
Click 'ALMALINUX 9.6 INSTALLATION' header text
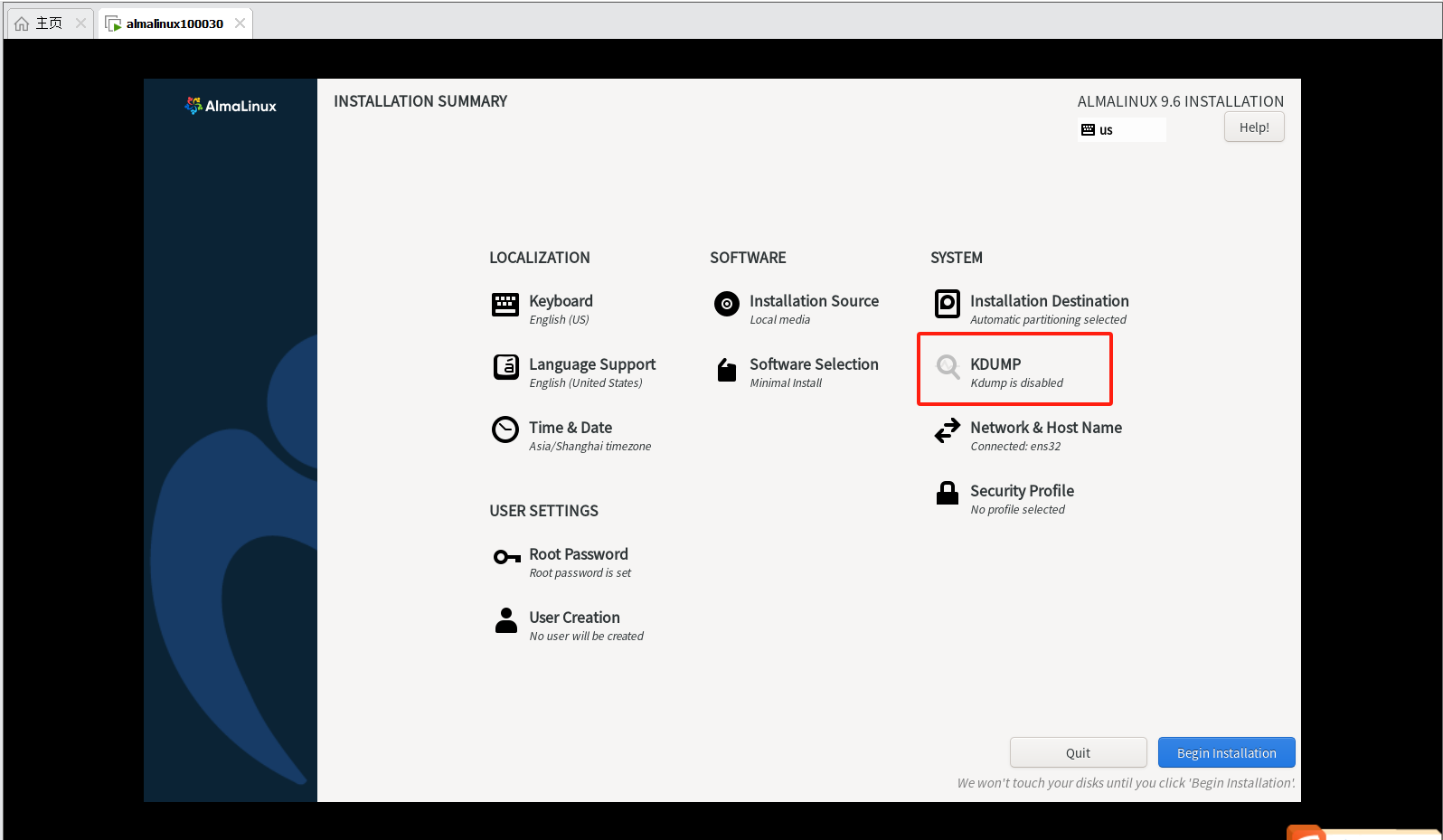1181,101
